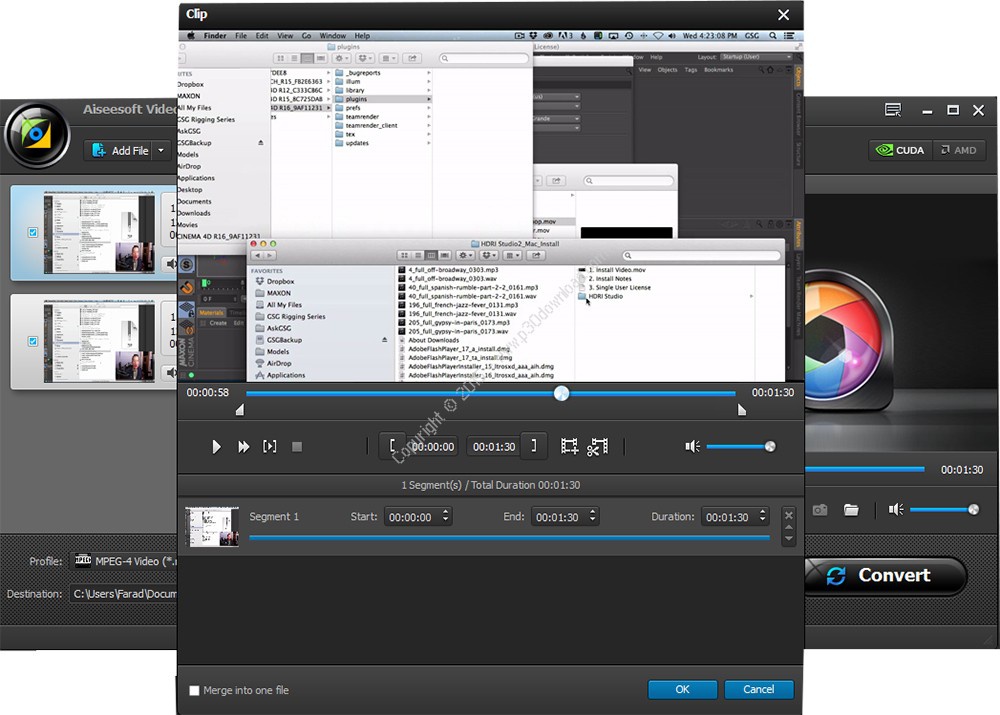Click the second video audio speaker icon
This screenshot has height=715, width=1000.
pos(171,372)
